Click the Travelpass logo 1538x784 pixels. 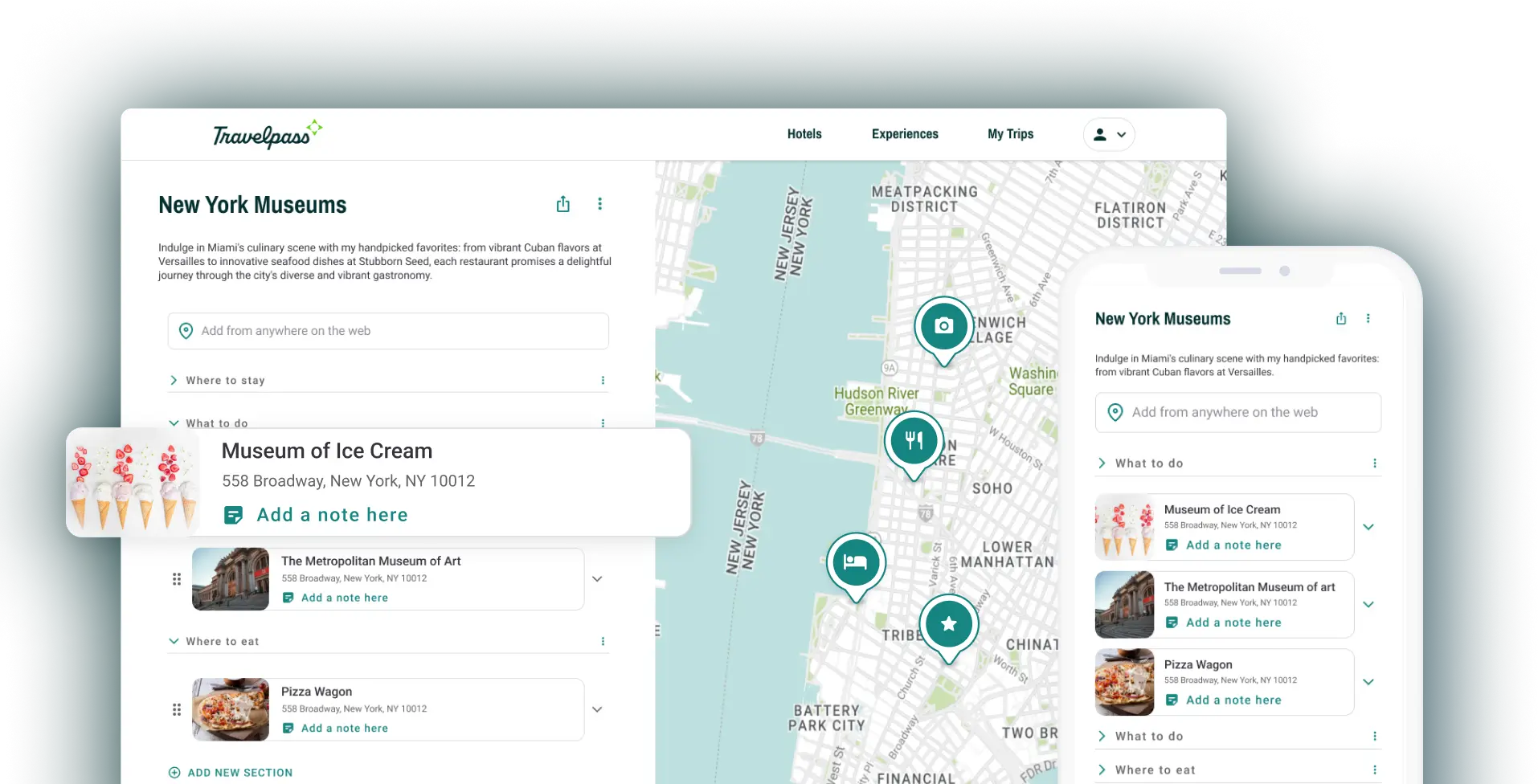point(267,133)
